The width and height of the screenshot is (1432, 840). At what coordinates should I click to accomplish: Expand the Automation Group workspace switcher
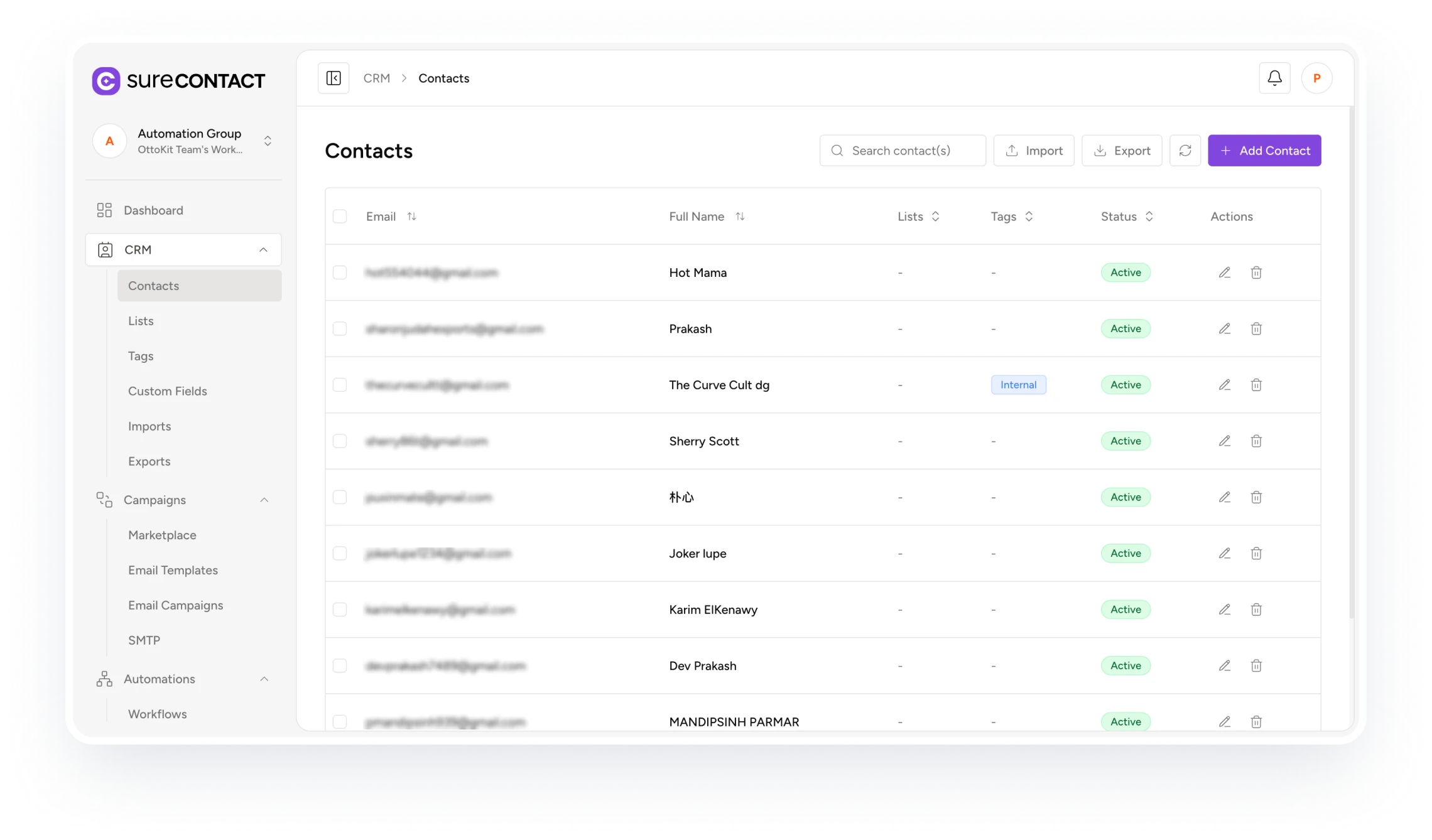click(x=268, y=141)
